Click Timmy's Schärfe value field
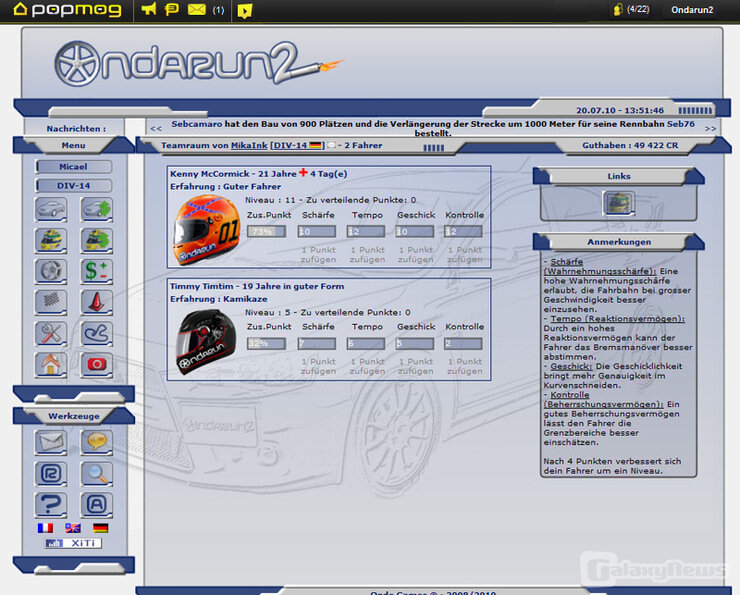This screenshot has height=595, width=740. (x=317, y=344)
